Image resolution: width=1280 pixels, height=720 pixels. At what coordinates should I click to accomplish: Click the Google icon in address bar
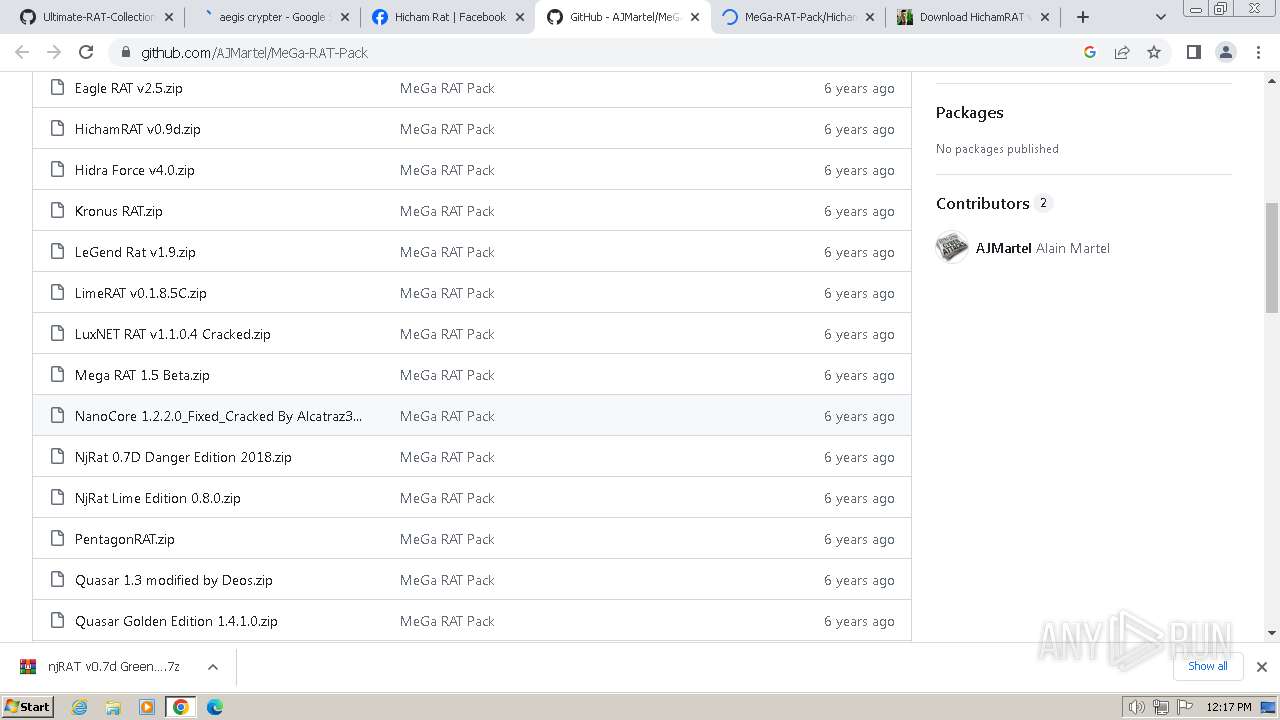(x=1090, y=52)
